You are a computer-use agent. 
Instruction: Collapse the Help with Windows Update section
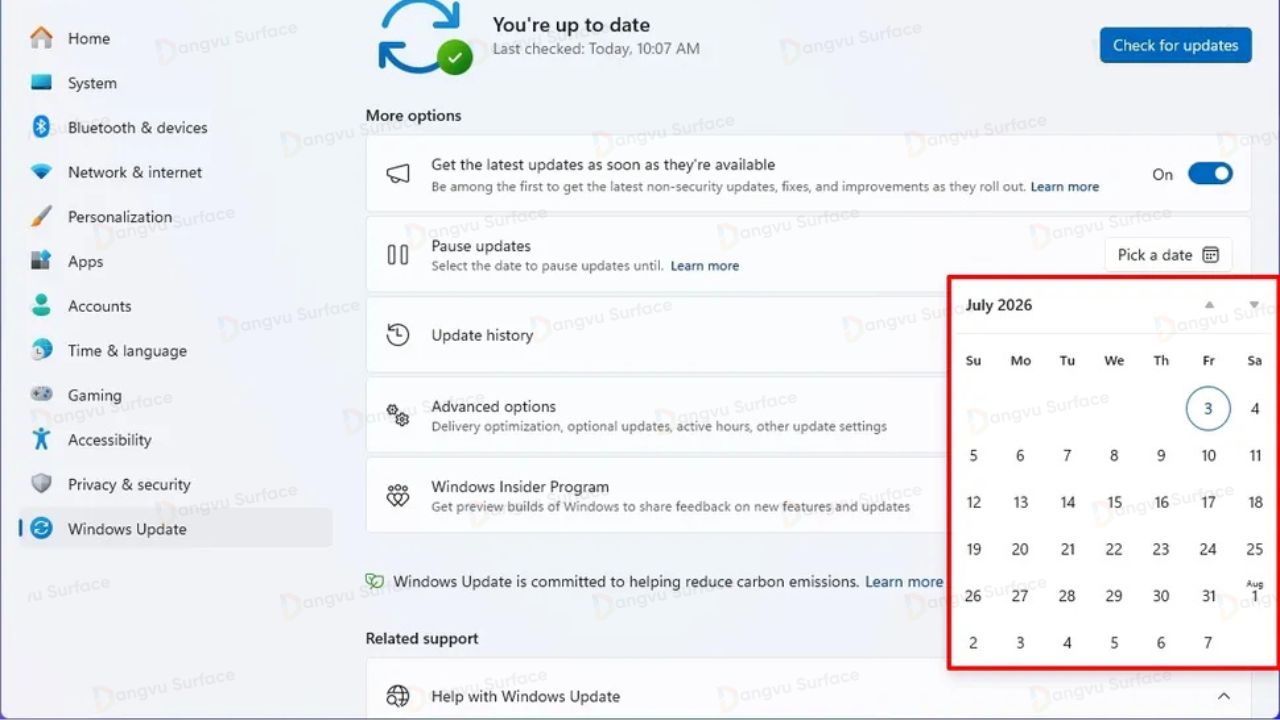tap(1223, 696)
